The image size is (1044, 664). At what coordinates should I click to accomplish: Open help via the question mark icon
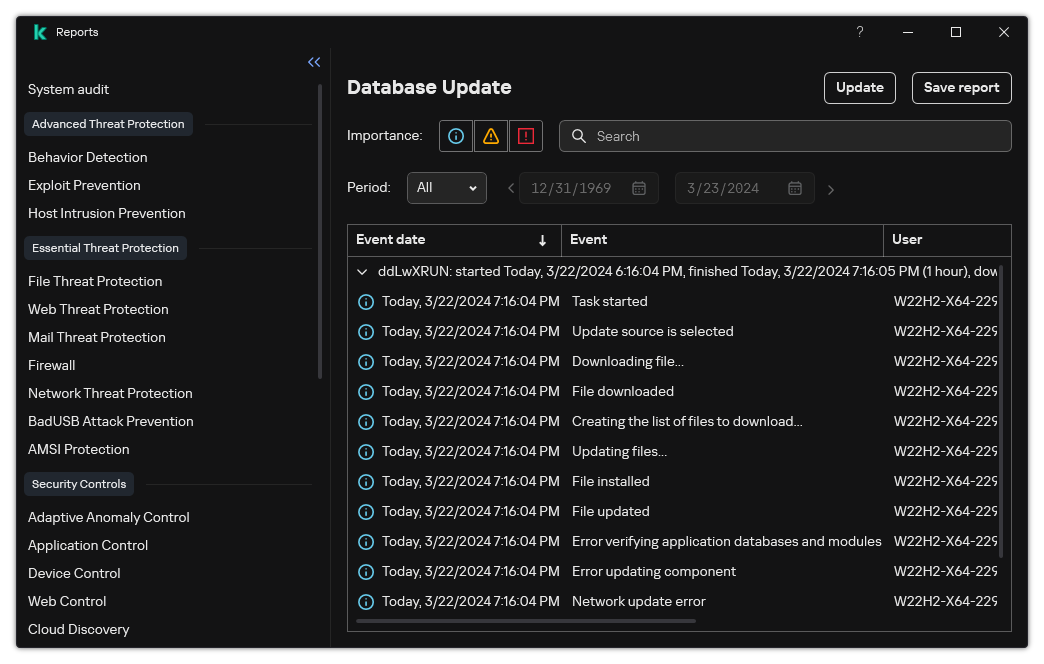(x=859, y=32)
